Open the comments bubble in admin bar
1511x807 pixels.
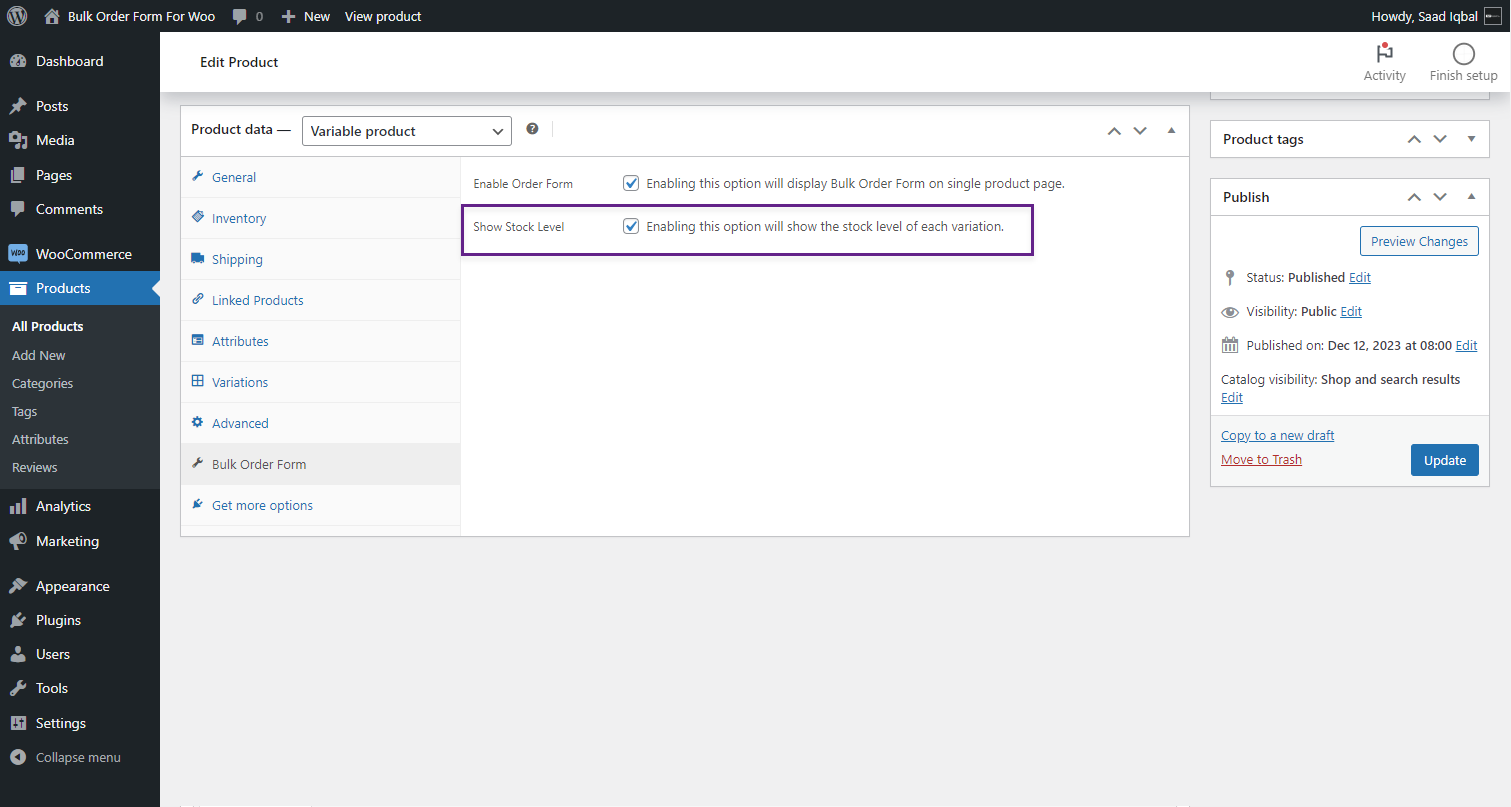coord(240,16)
